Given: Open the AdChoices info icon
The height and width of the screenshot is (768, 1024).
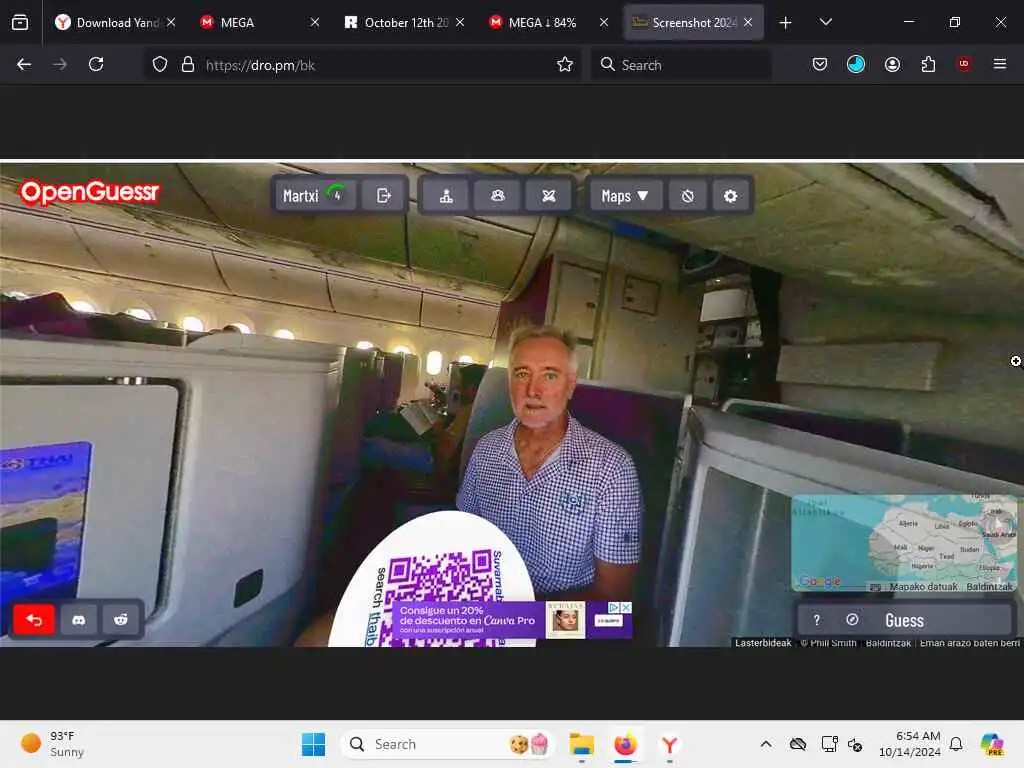Looking at the screenshot, I should 614,607.
